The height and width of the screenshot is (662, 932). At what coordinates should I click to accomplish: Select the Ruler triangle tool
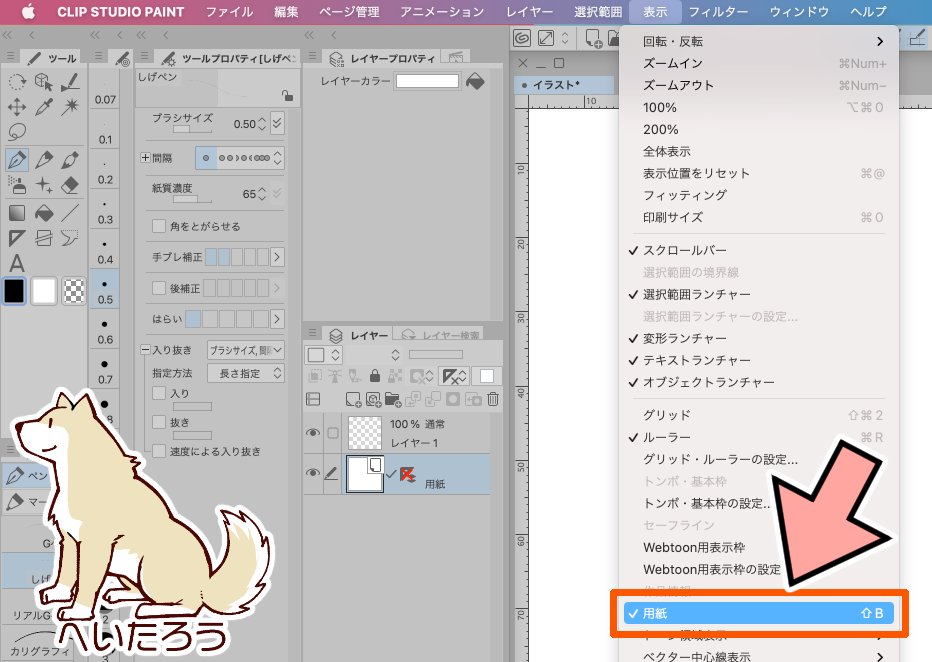tap(17, 238)
